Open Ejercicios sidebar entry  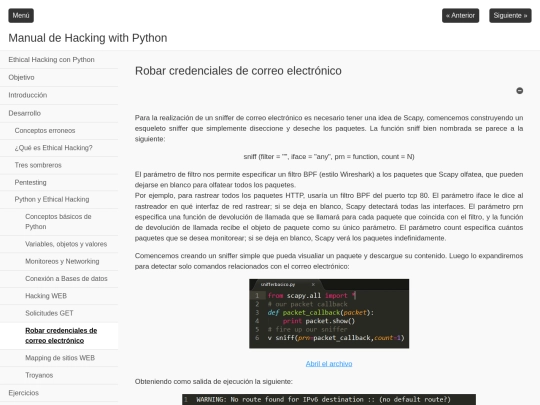[59, 393]
